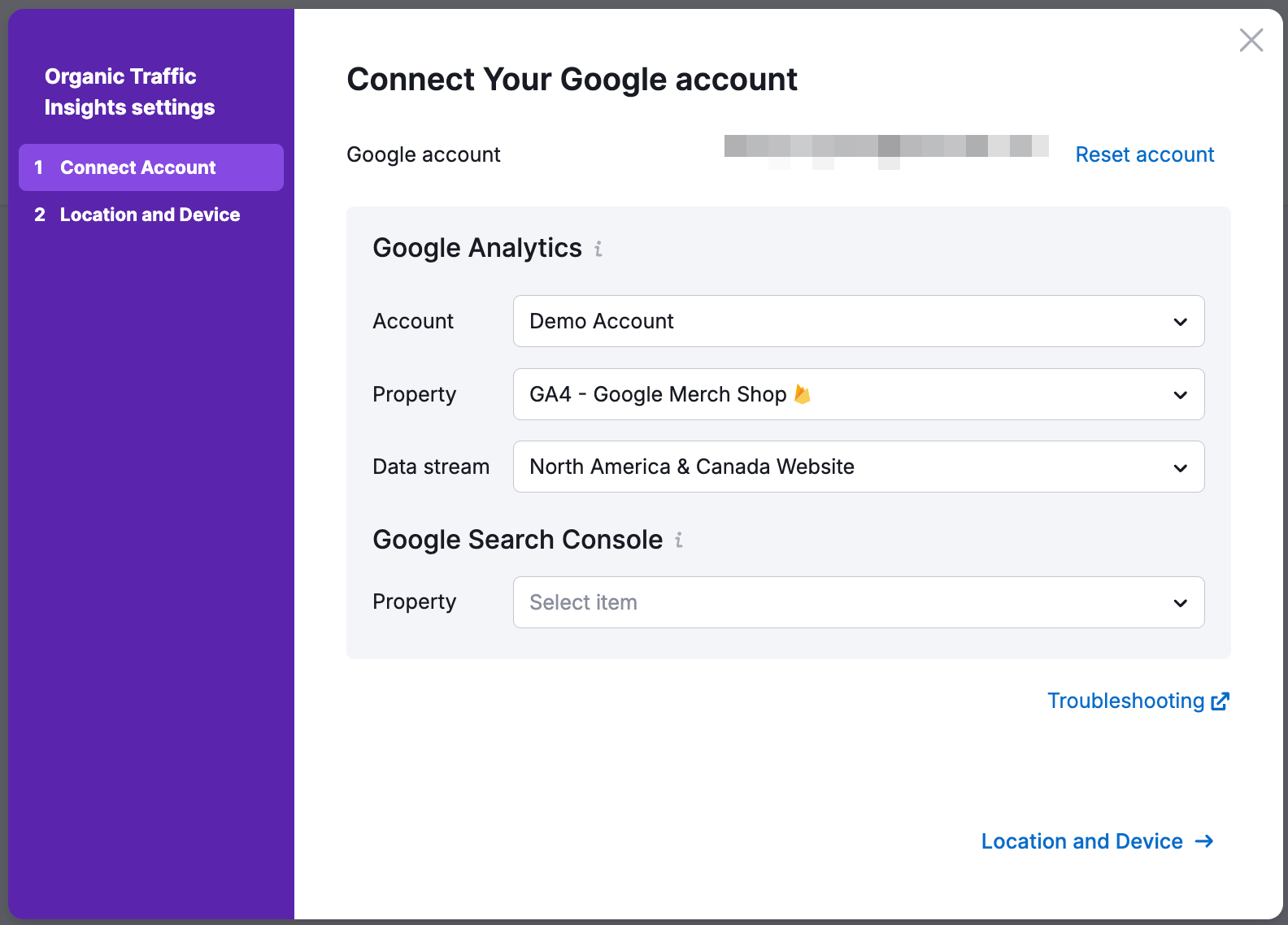Screen dimensions: 1288x925
Task: Click the blurred Google account email
Action: tap(886, 152)
